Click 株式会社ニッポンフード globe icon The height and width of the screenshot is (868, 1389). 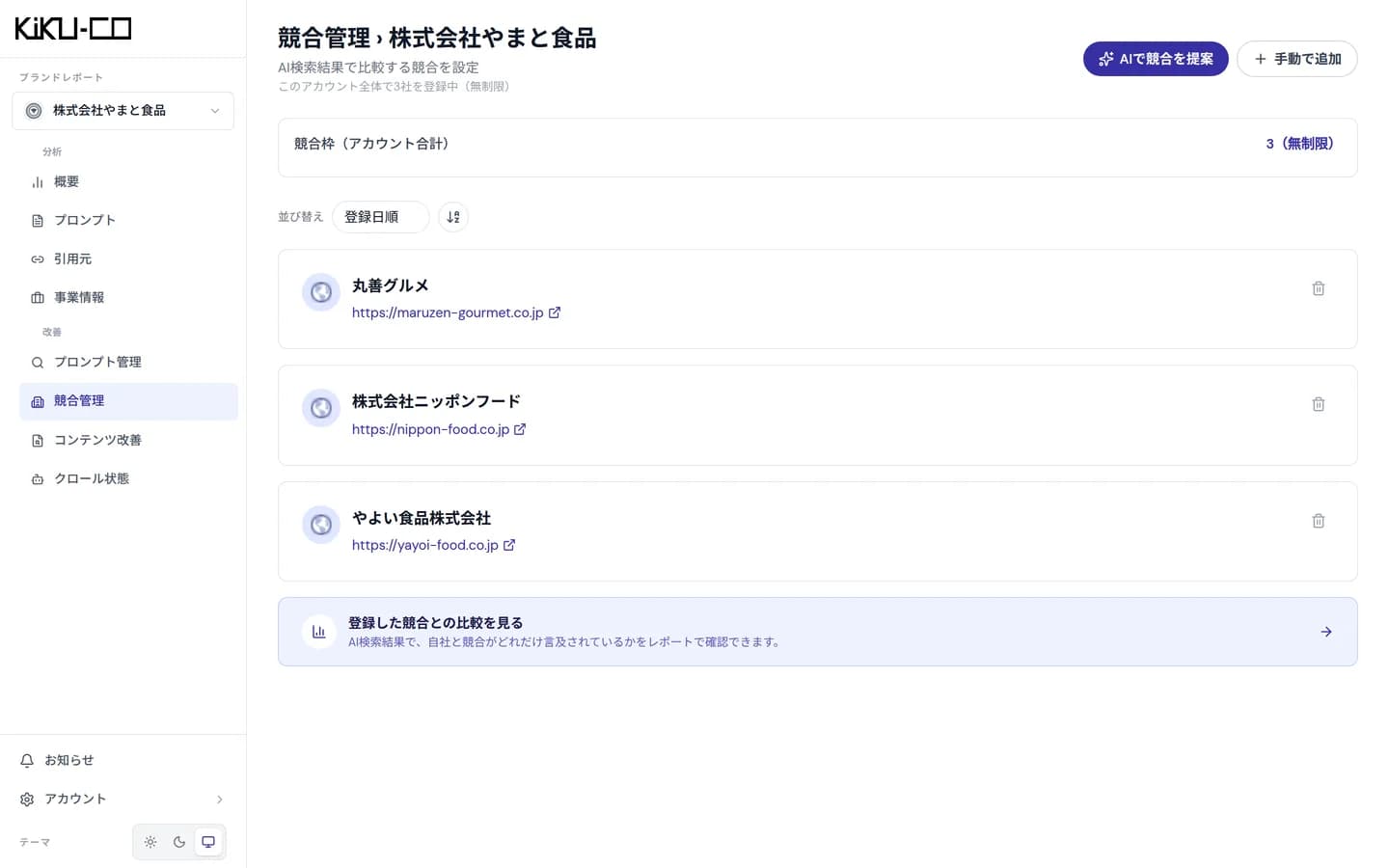coord(321,408)
